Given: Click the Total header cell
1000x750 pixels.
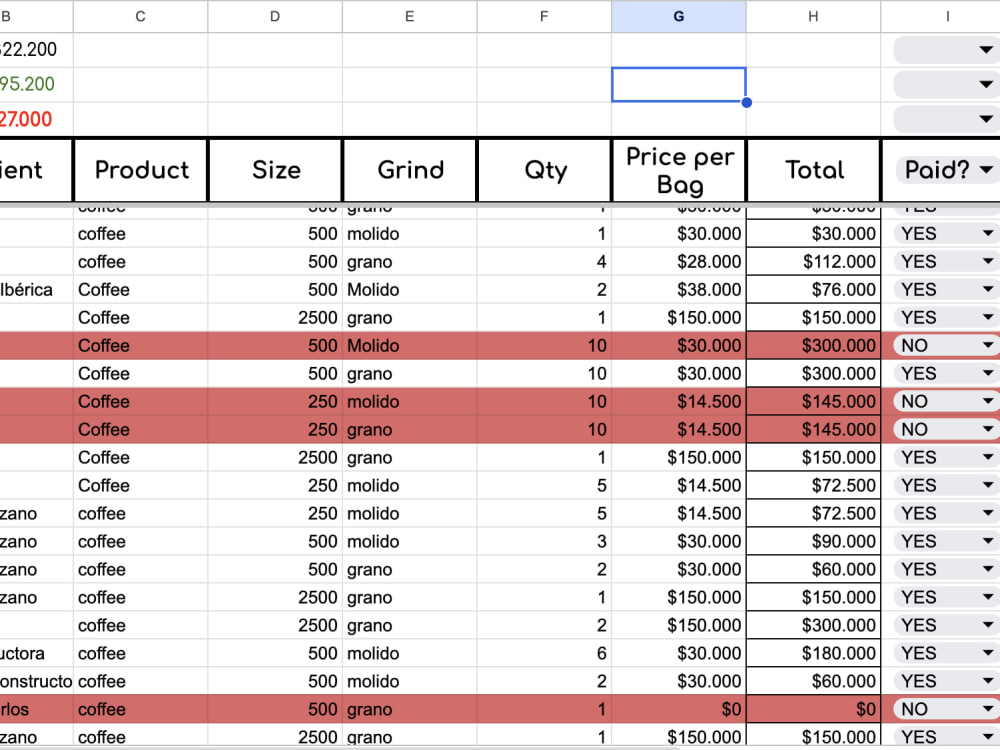Looking at the screenshot, I should pos(814,170).
